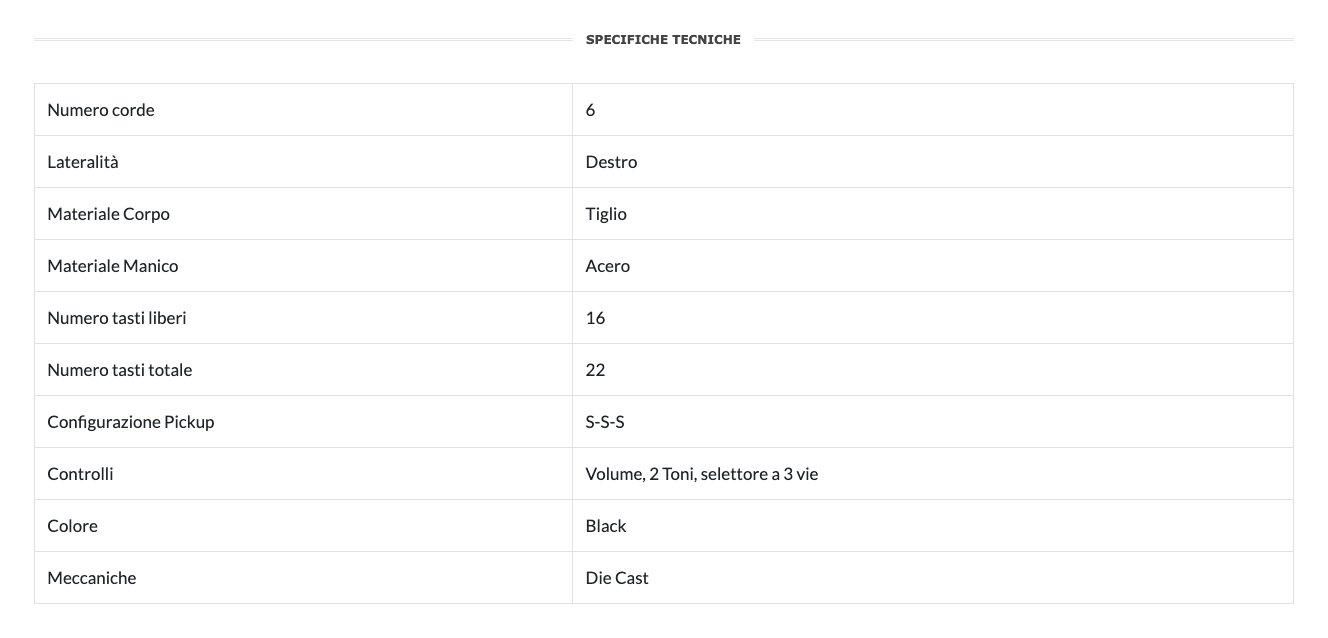
Task: Select the "Numero tasti totale" label
Action: click(x=120, y=370)
